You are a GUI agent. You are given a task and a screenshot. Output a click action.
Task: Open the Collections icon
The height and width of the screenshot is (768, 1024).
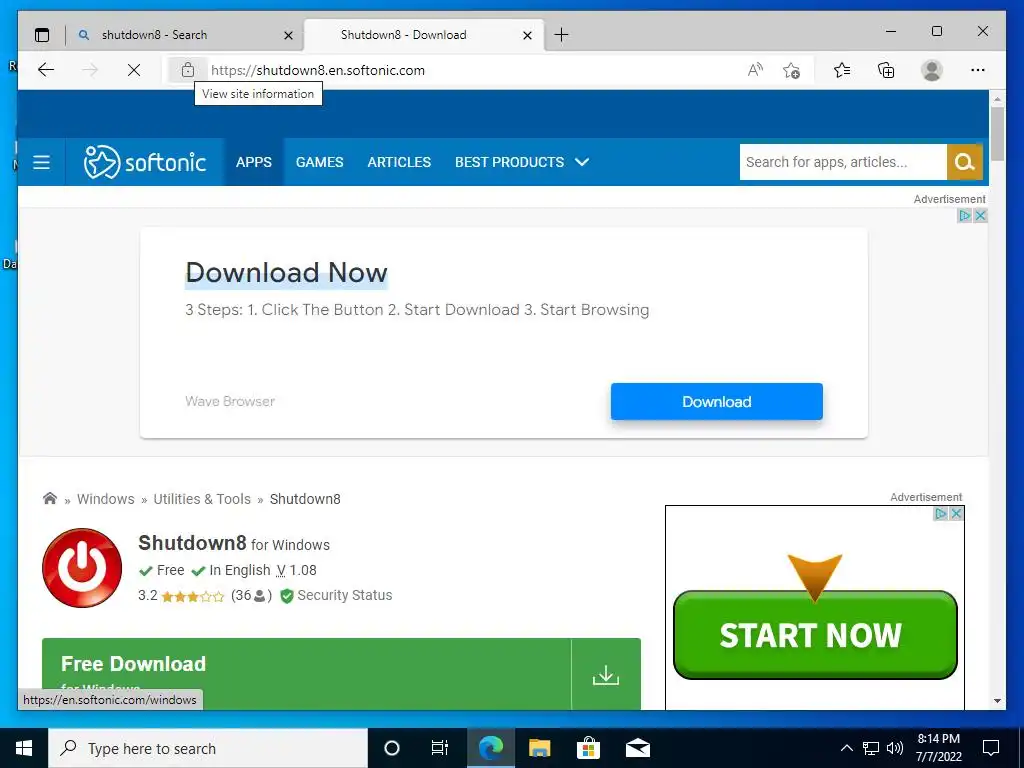click(x=886, y=70)
